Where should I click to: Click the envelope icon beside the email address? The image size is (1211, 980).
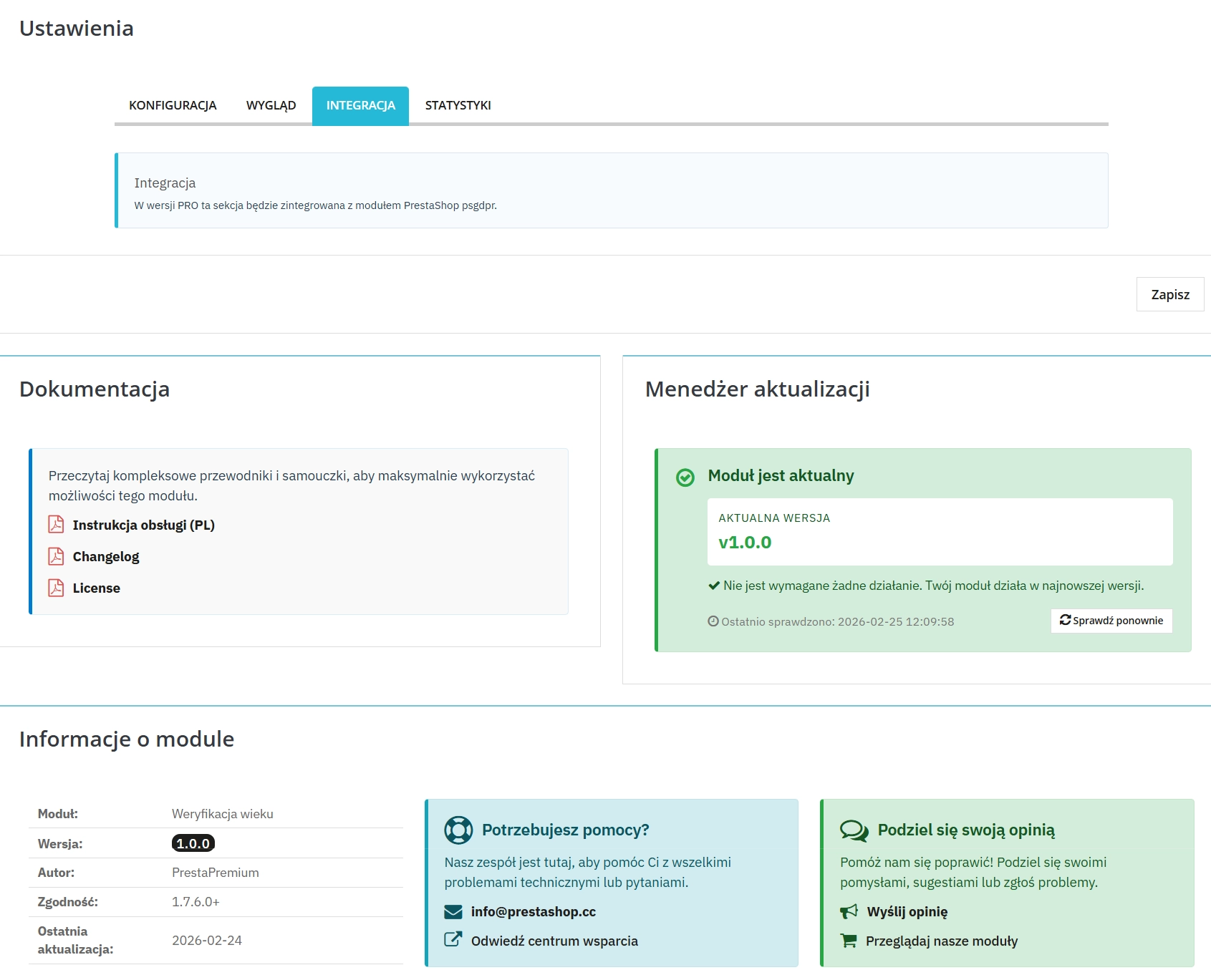[x=453, y=912]
